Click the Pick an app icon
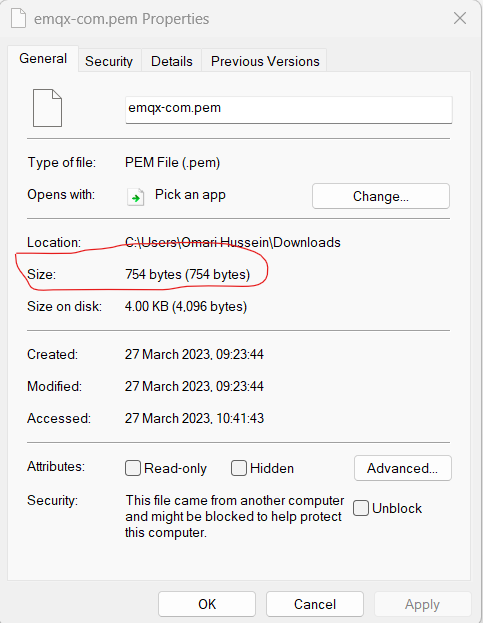483x623 pixels. pyautogui.click(x=135, y=197)
